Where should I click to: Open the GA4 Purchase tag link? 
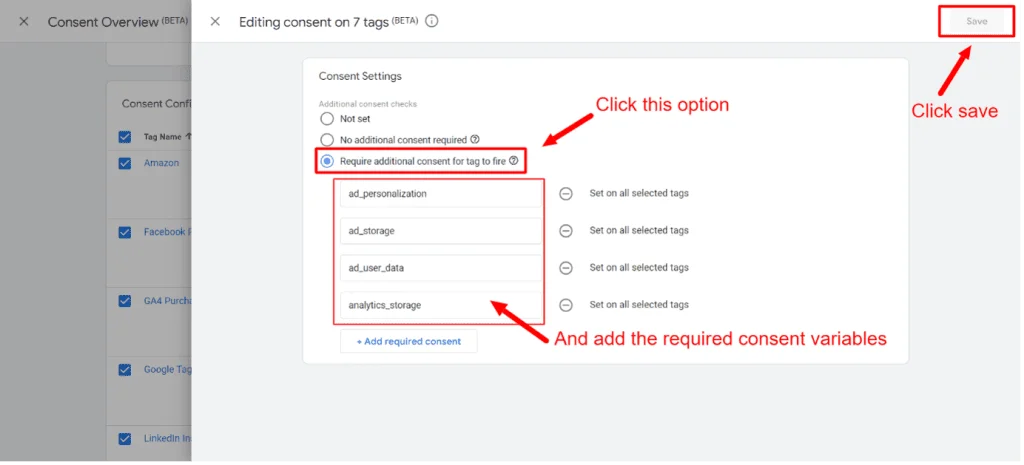click(167, 301)
